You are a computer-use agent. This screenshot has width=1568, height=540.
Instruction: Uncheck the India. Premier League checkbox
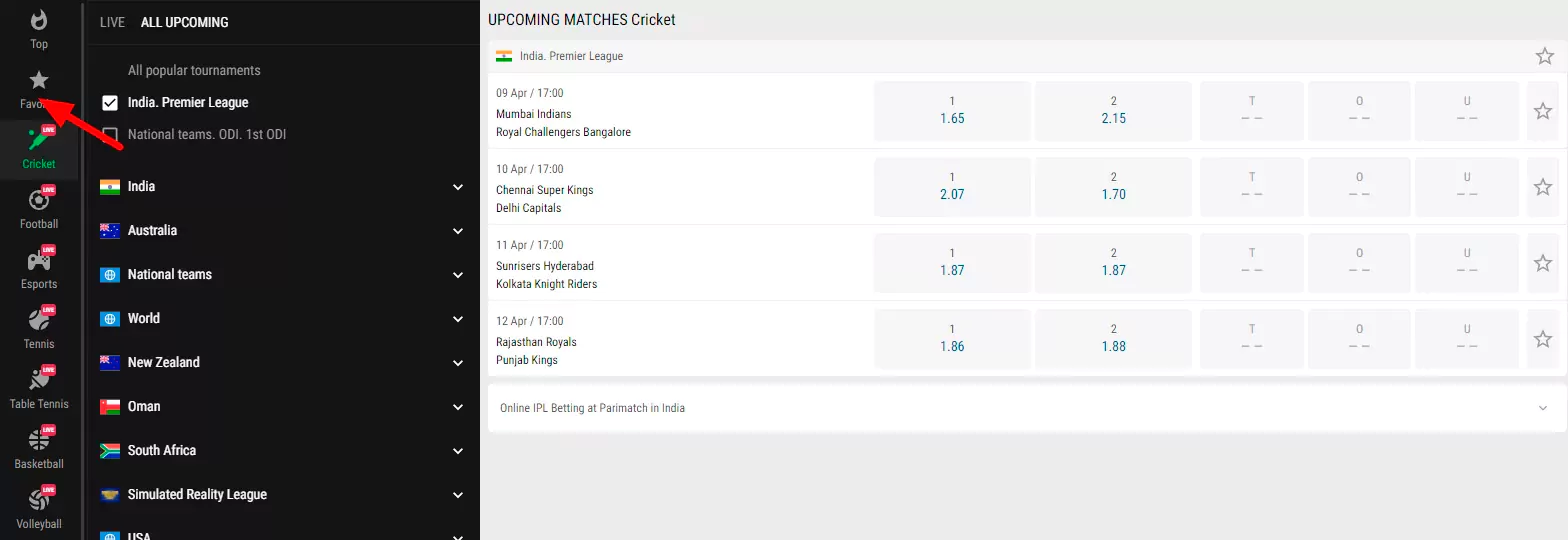click(x=110, y=103)
